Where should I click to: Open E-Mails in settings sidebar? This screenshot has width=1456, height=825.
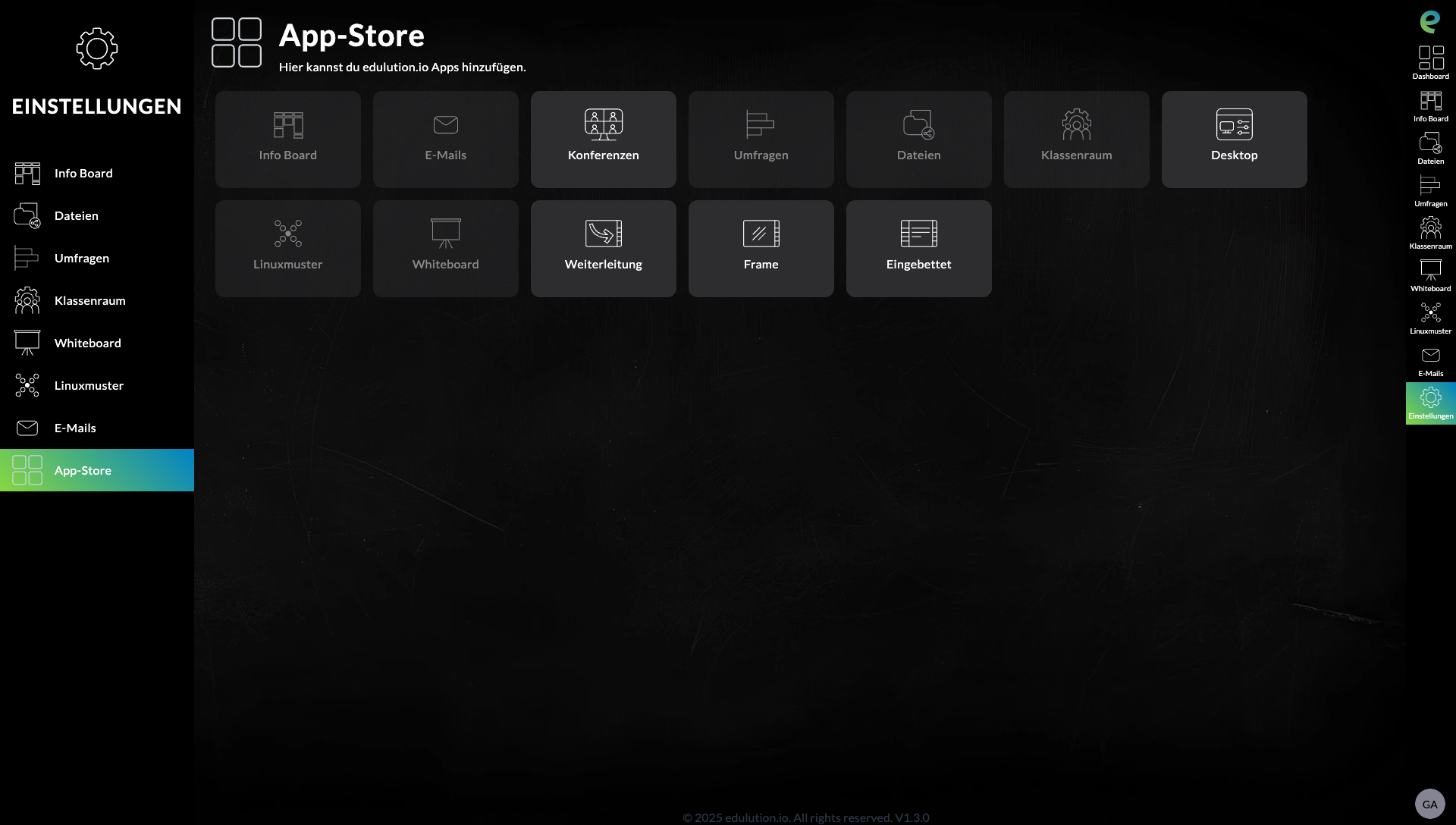(x=97, y=428)
